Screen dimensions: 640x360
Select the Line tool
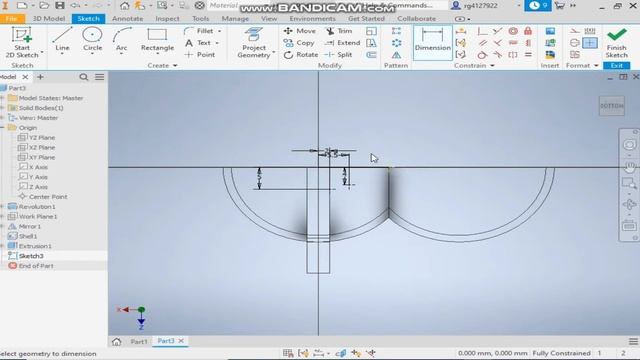62,40
